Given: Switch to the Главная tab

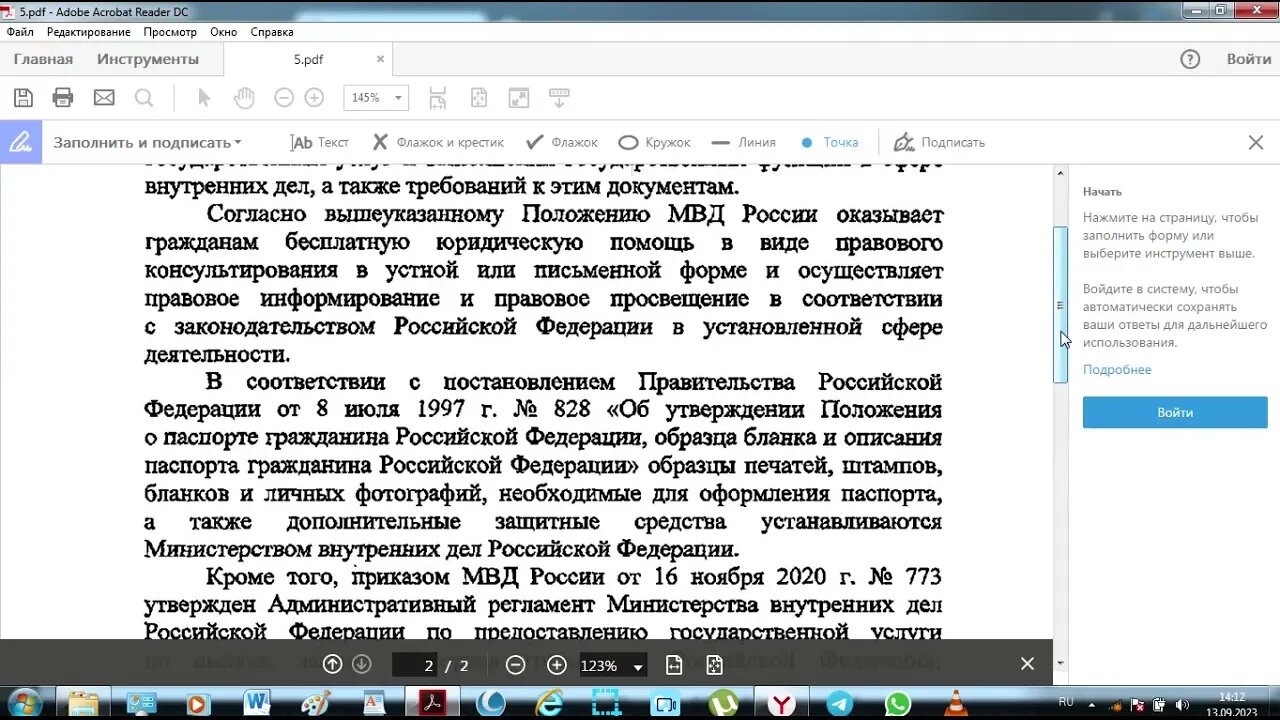Looking at the screenshot, I should coord(43,59).
